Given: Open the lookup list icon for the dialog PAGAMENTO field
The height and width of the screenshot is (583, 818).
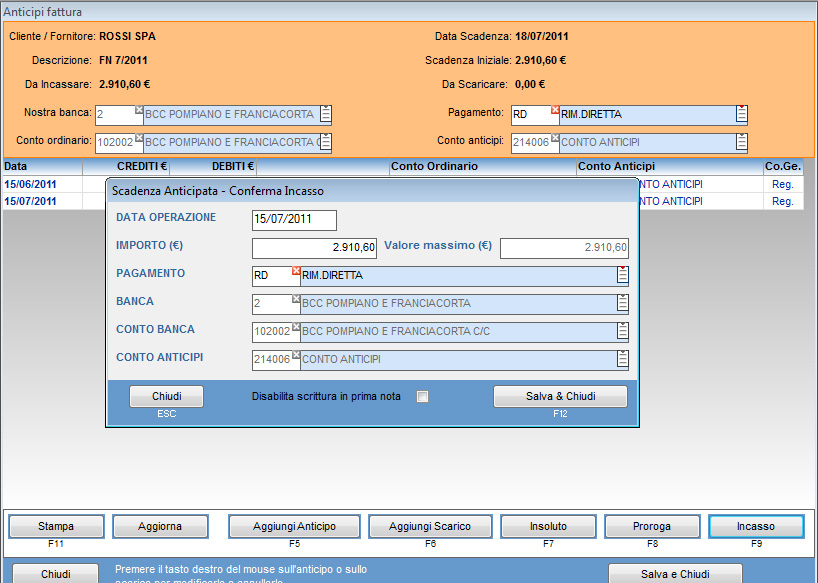Looking at the screenshot, I should click(x=622, y=276).
